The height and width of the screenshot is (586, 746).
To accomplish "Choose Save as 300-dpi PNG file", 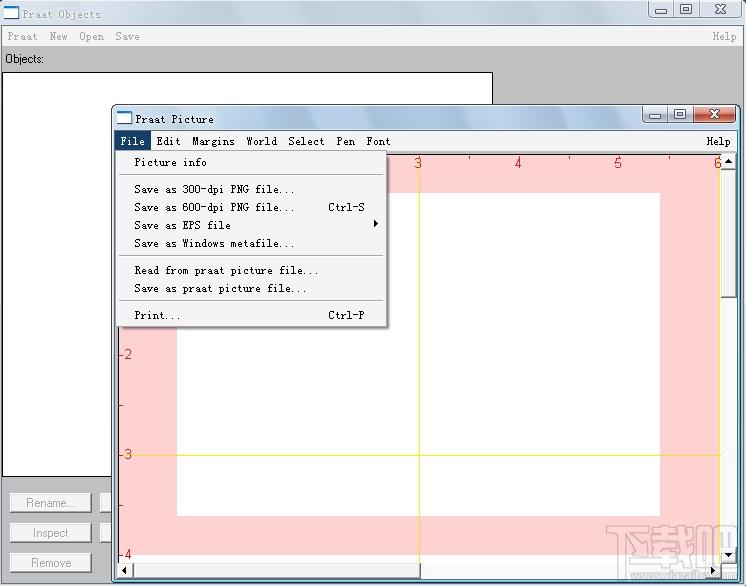I will pos(251,189).
